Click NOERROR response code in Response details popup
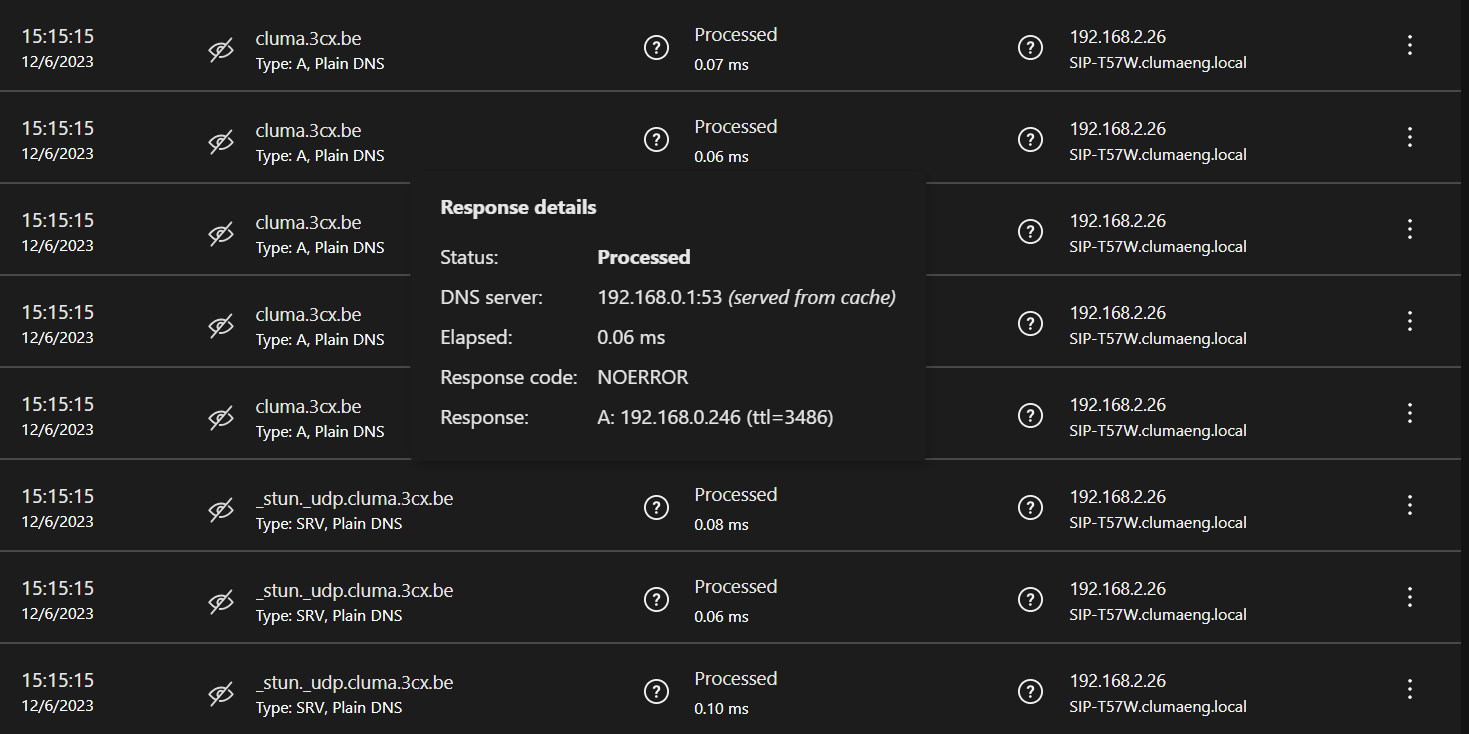This screenshot has width=1469, height=734. coord(643,378)
